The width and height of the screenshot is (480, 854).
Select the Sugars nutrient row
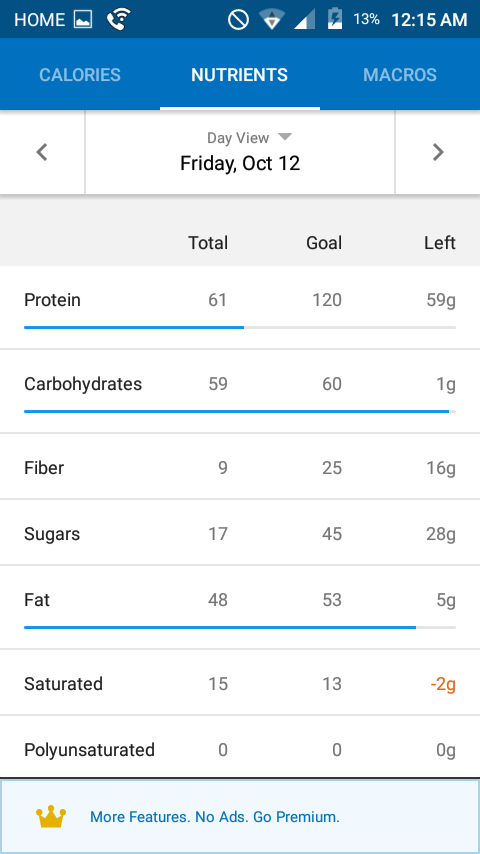pyautogui.click(x=240, y=533)
